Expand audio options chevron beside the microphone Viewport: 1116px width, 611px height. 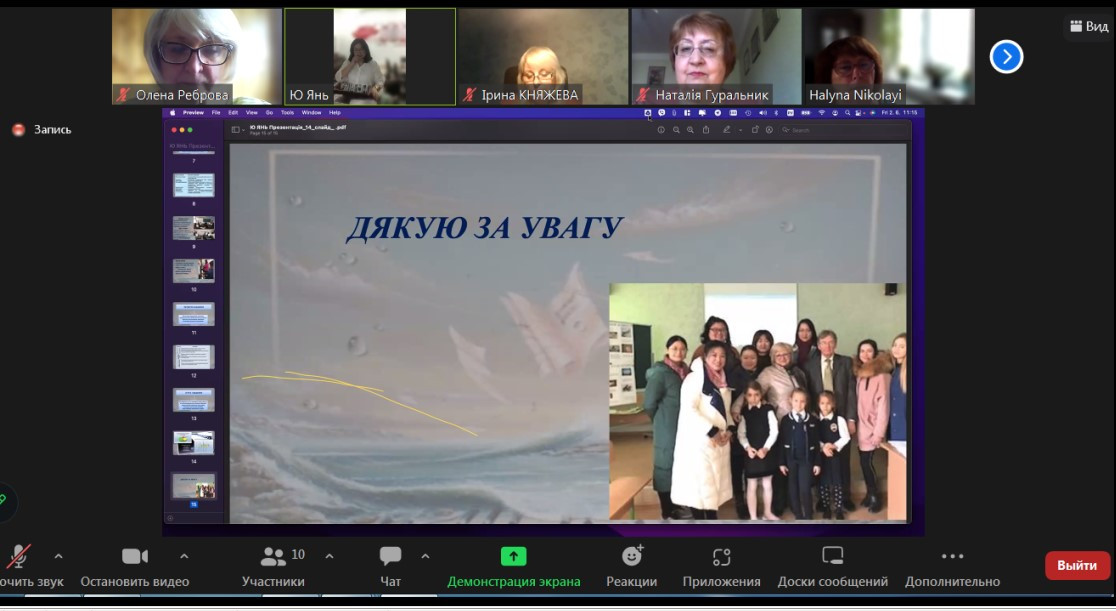pos(58,556)
